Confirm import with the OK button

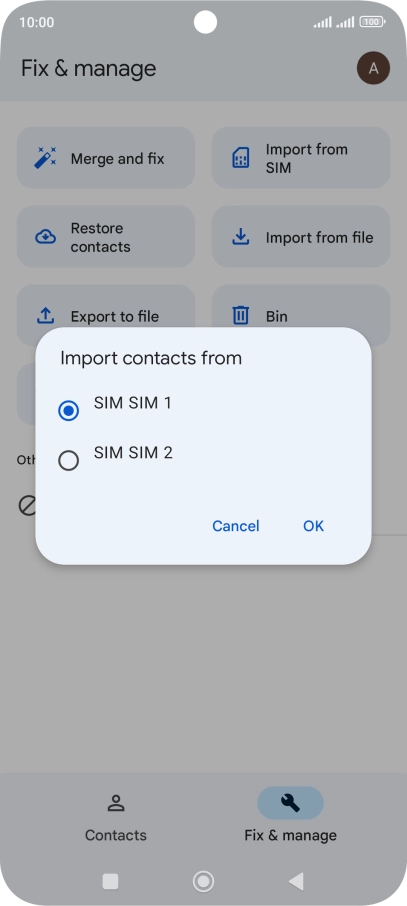313,526
